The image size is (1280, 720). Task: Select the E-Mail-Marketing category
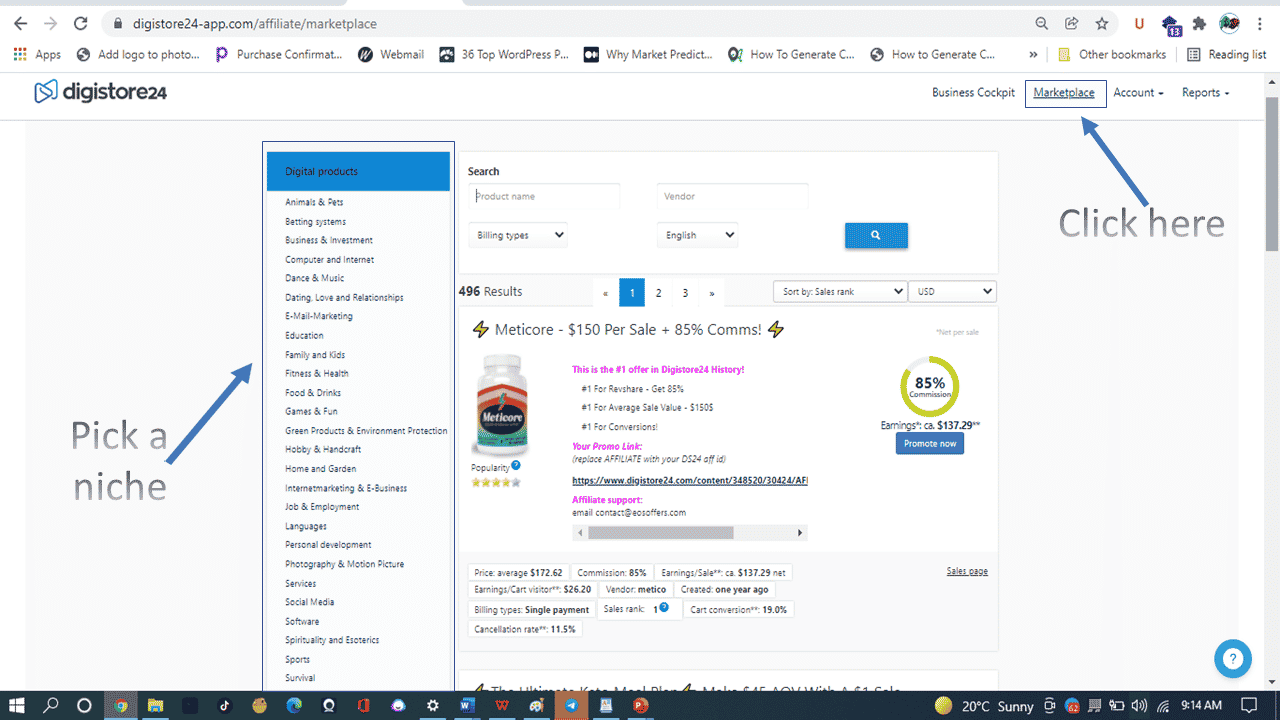(x=319, y=316)
